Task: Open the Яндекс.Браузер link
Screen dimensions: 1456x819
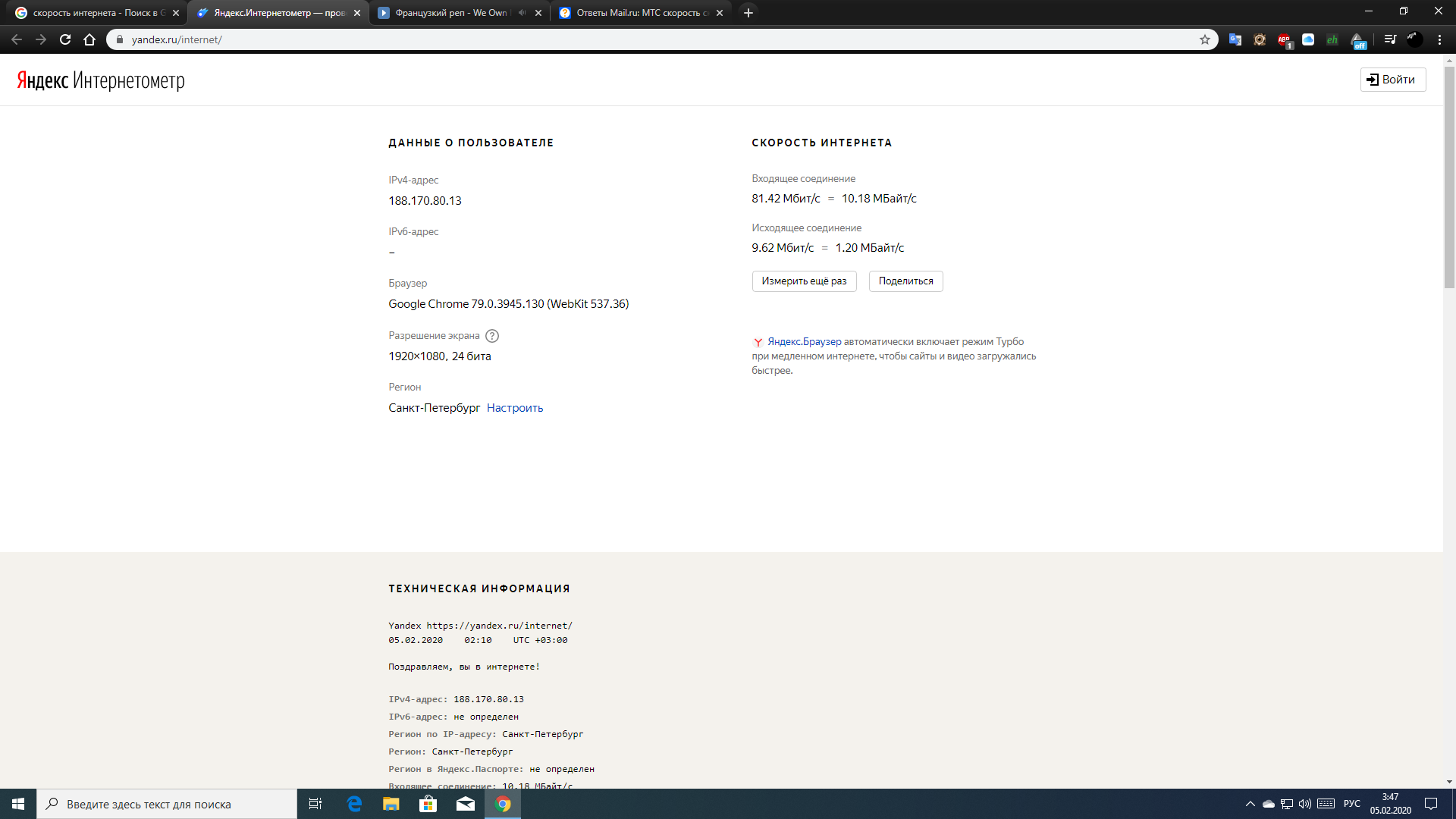Action: (804, 342)
